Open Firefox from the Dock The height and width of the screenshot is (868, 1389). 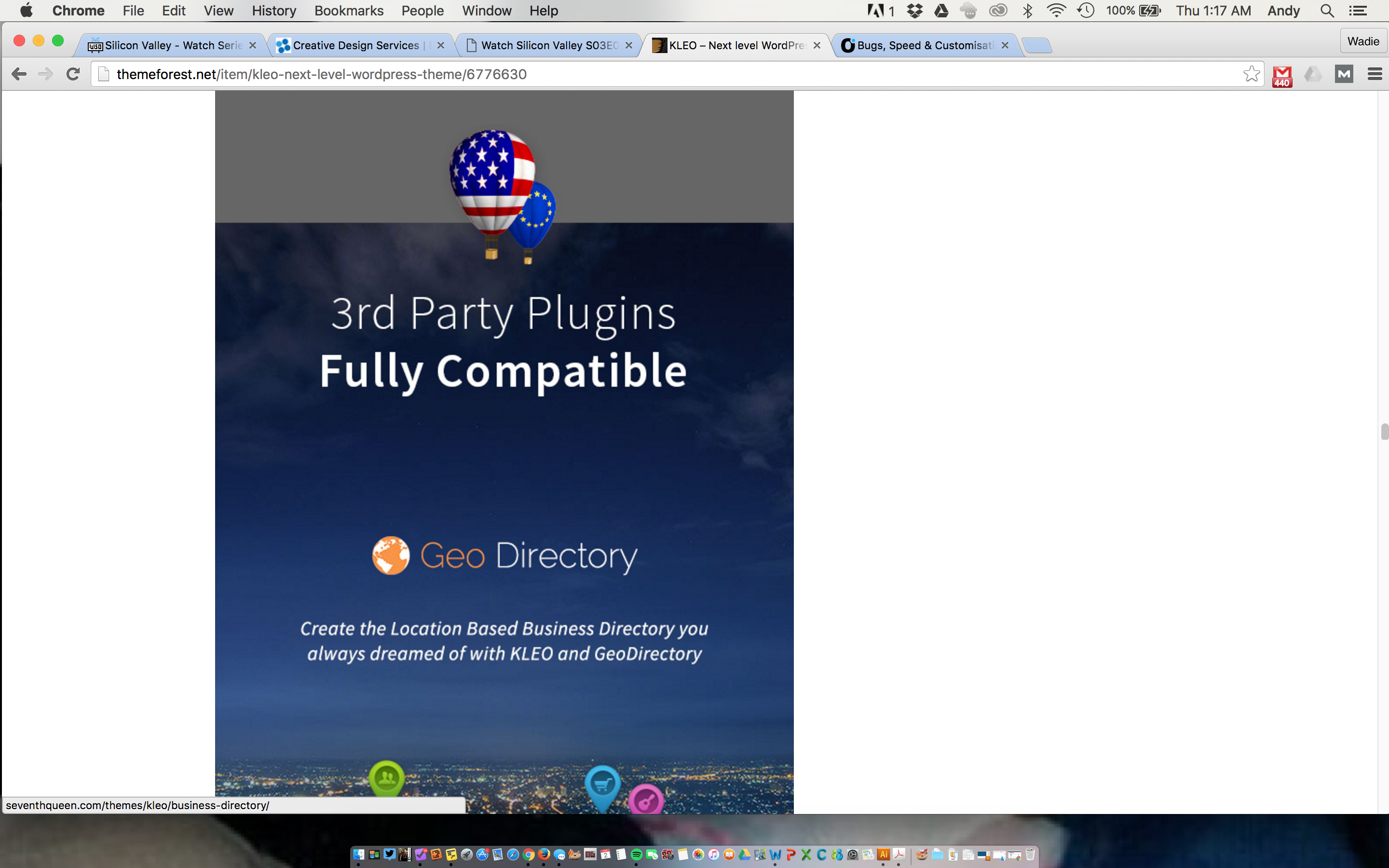tap(544, 854)
